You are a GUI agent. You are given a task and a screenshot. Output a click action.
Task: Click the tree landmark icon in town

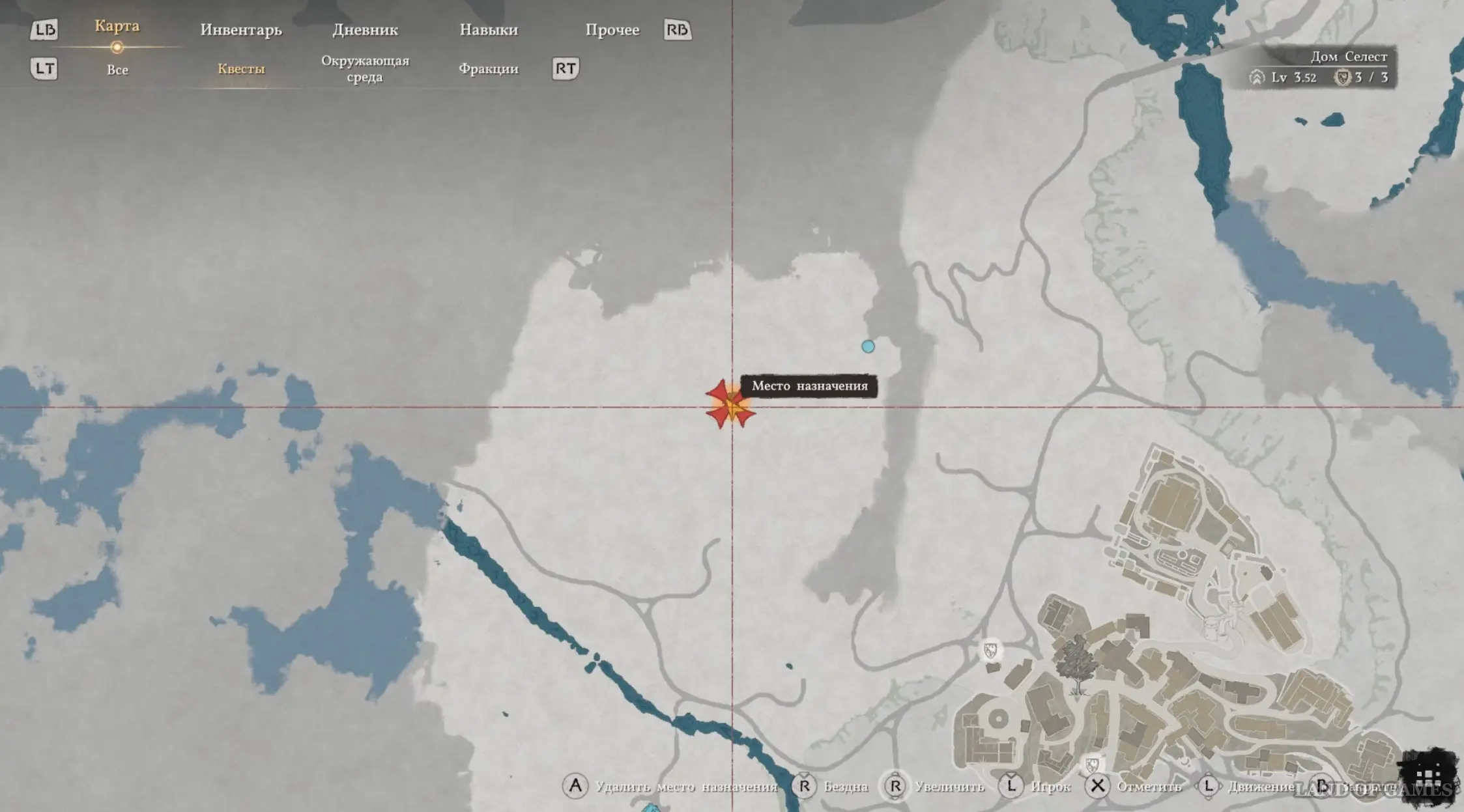coord(1076,664)
